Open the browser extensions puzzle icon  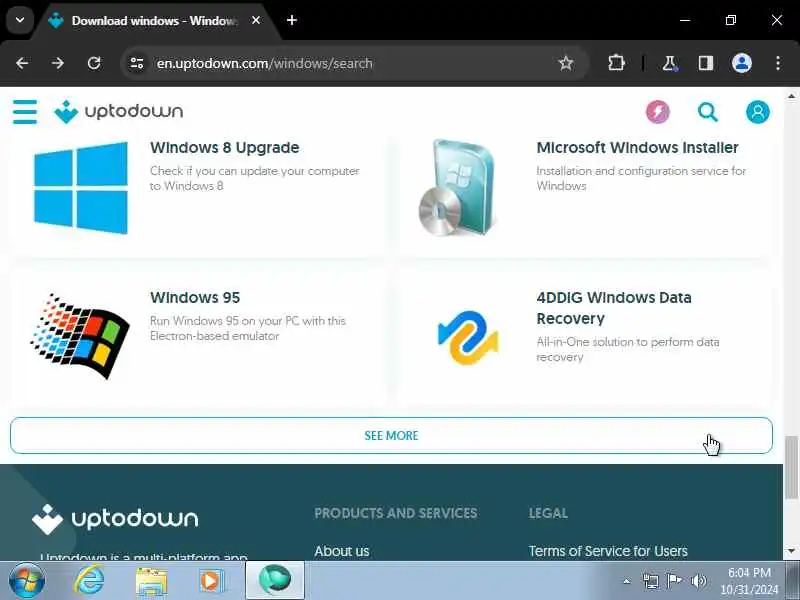coord(616,63)
